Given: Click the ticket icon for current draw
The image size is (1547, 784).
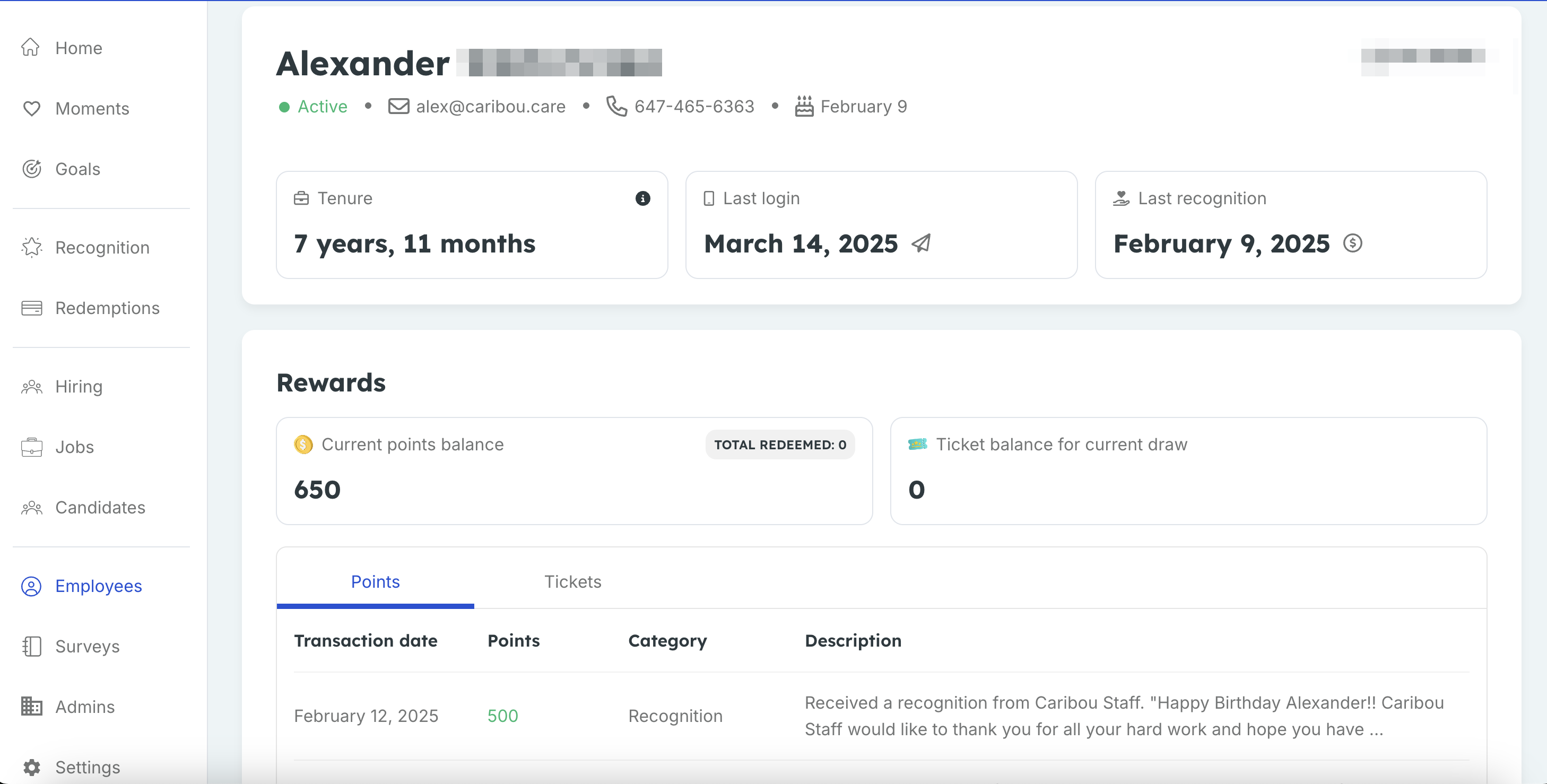Looking at the screenshot, I should click(x=917, y=444).
